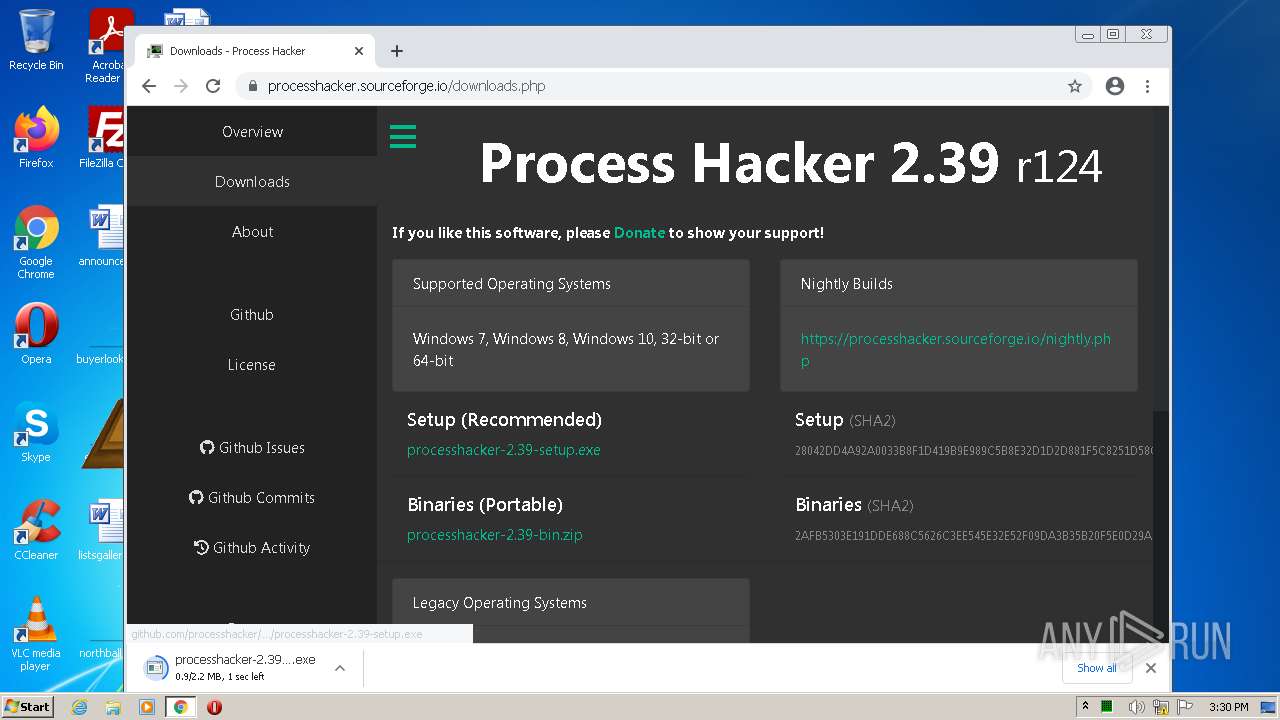Launch Google Chrome desktop shortcut

[x=36, y=243]
